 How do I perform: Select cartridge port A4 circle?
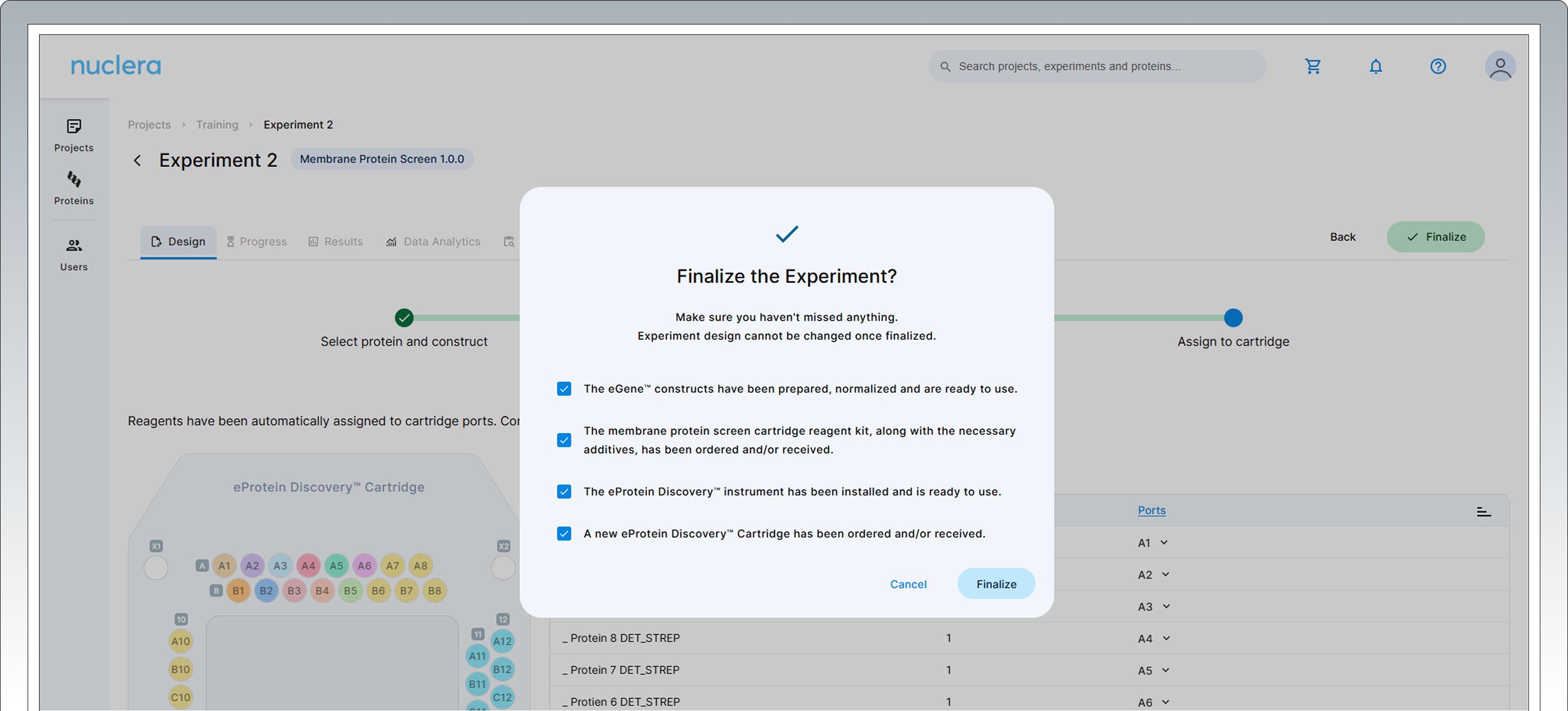click(x=308, y=566)
